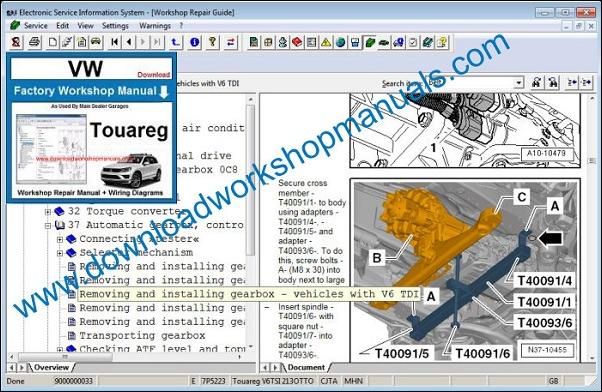Open the View menu
The width and height of the screenshot is (602, 392).
click(85, 26)
